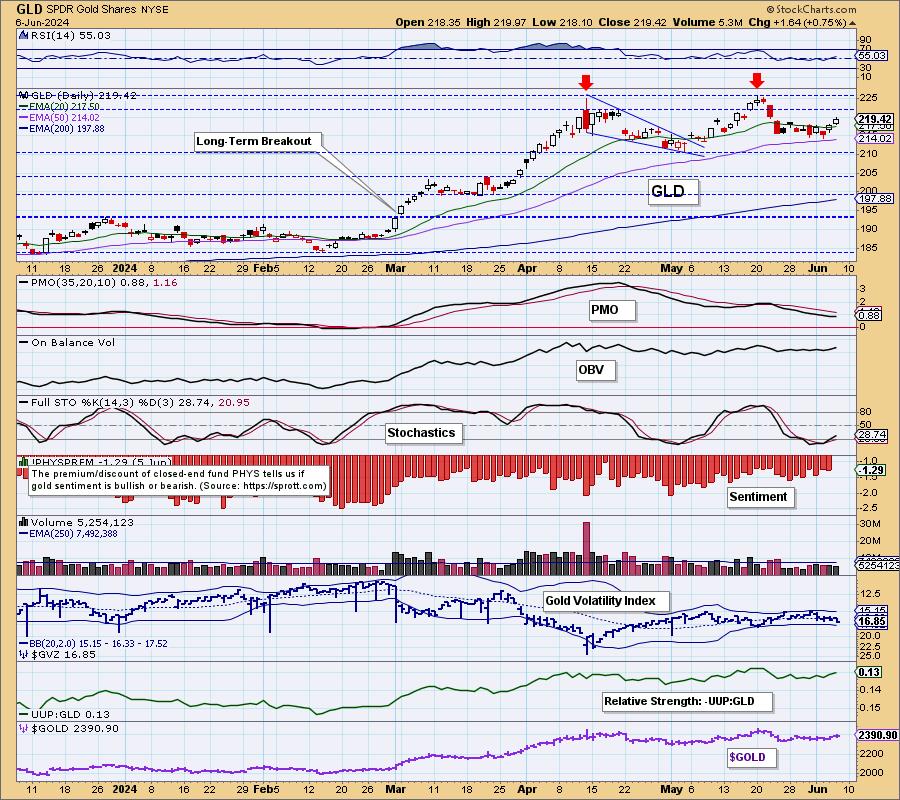Click the $GVZ 16.85 legend
The width and height of the screenshot is (900, 800).
57,654
